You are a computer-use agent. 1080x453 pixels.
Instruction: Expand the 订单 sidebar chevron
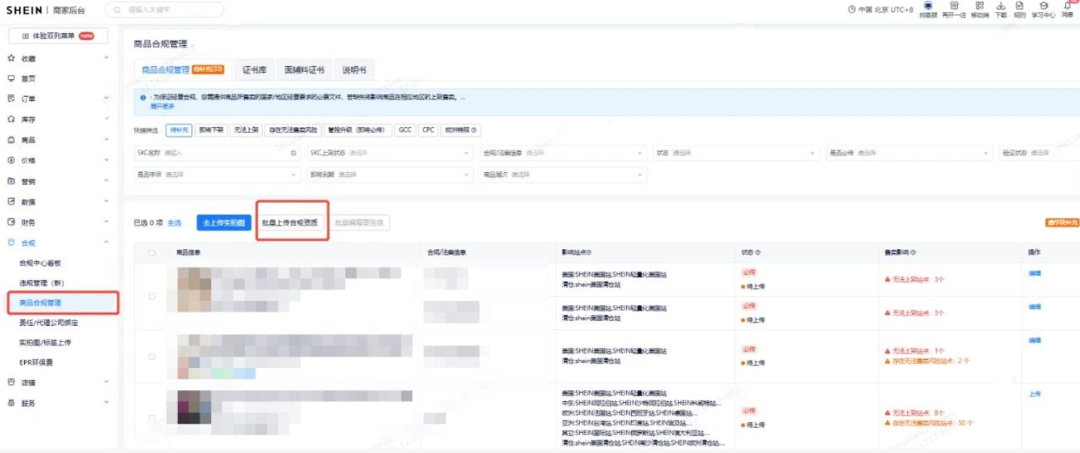pyautogui.click(x=106, y=98)
